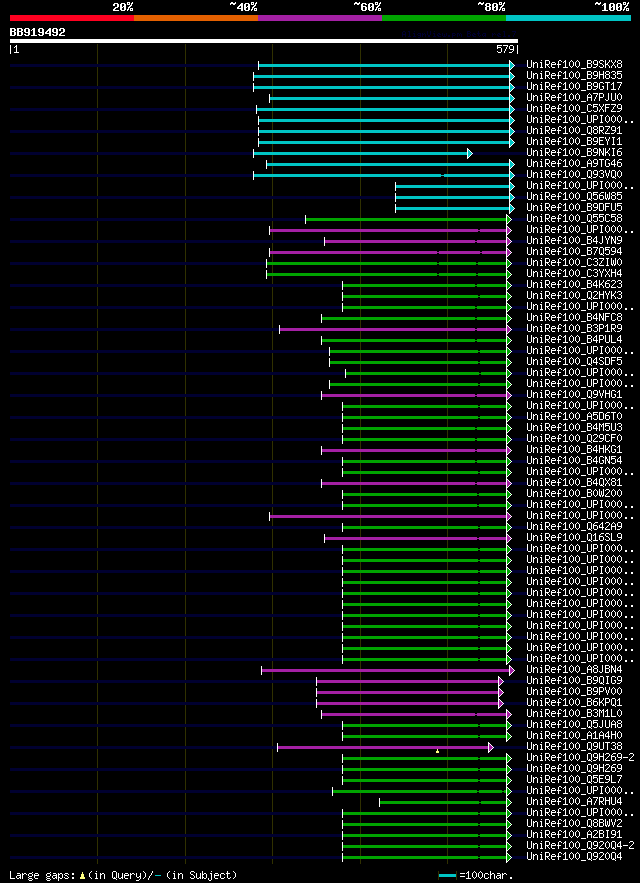Click the green alignment bar for A7RHU4
640x883 pixels.
[446, 802]
